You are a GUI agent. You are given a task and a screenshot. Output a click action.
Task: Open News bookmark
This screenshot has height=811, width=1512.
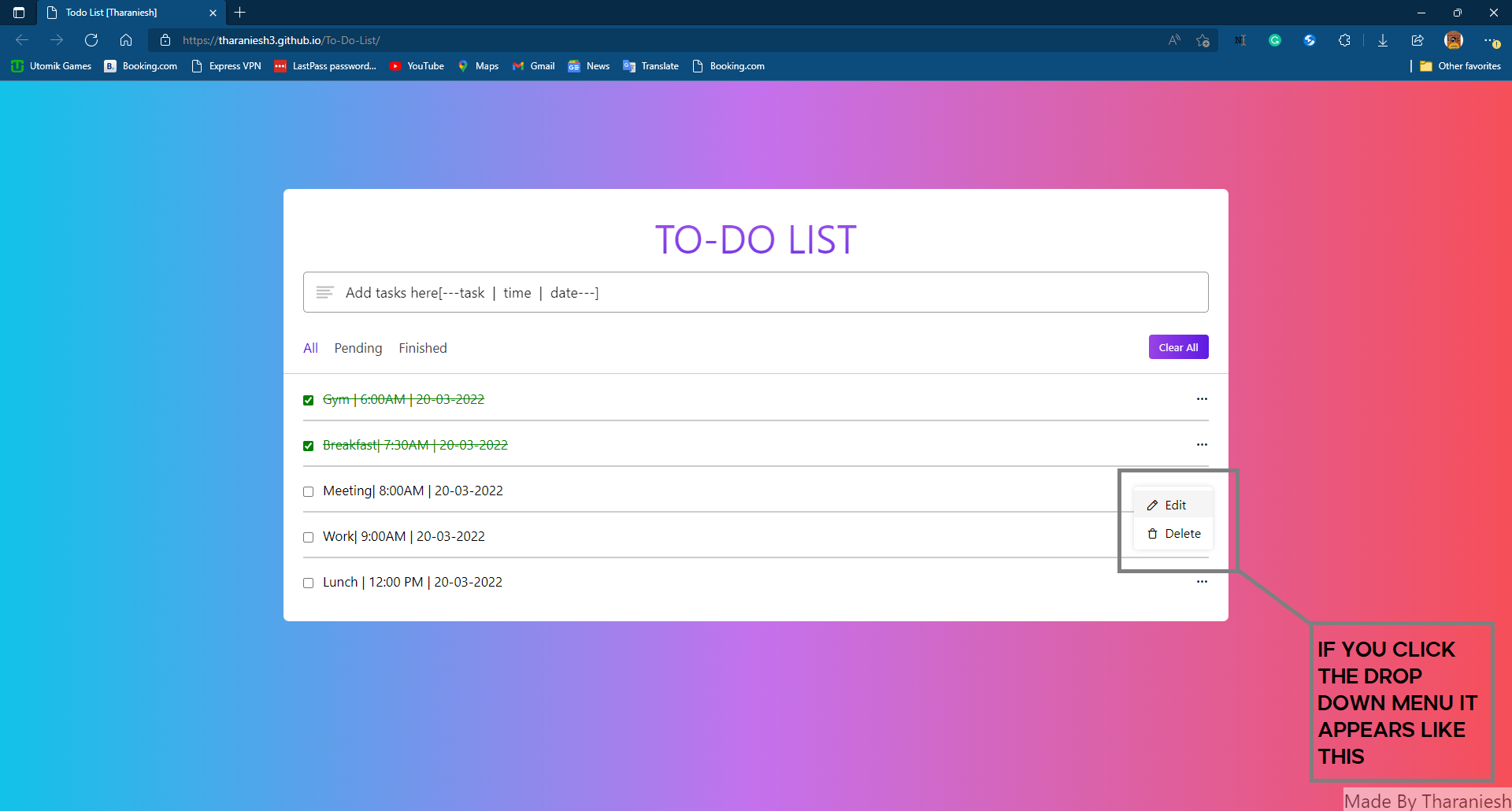(589, 66)
